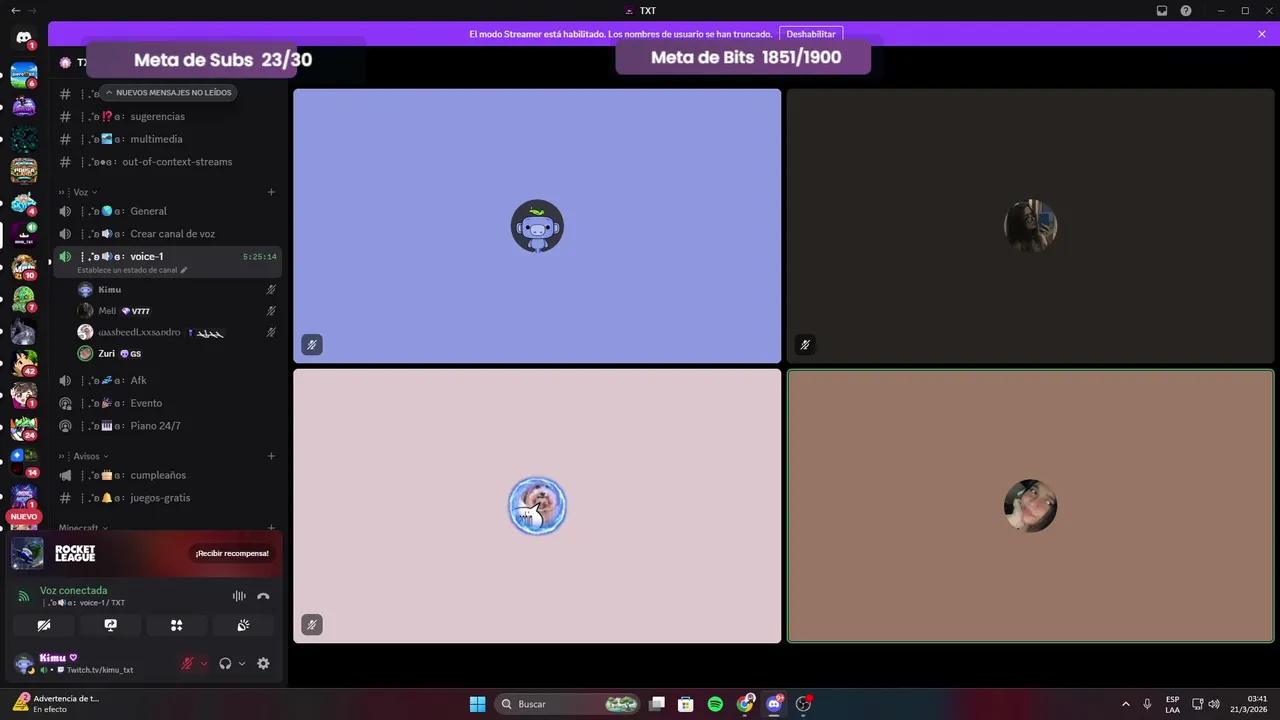
Task: Select user Kimu in voice-1 list
Action: coord(176,290)
